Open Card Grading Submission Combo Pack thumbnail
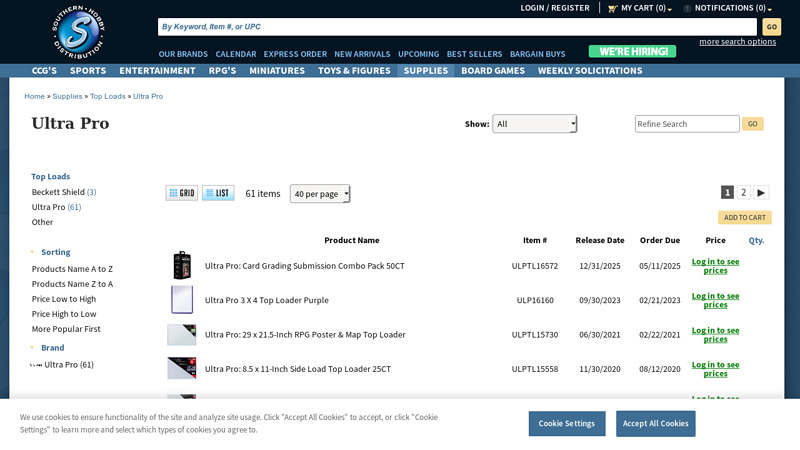The height and width of the screenshot is (450, 800). coord(182,265)
